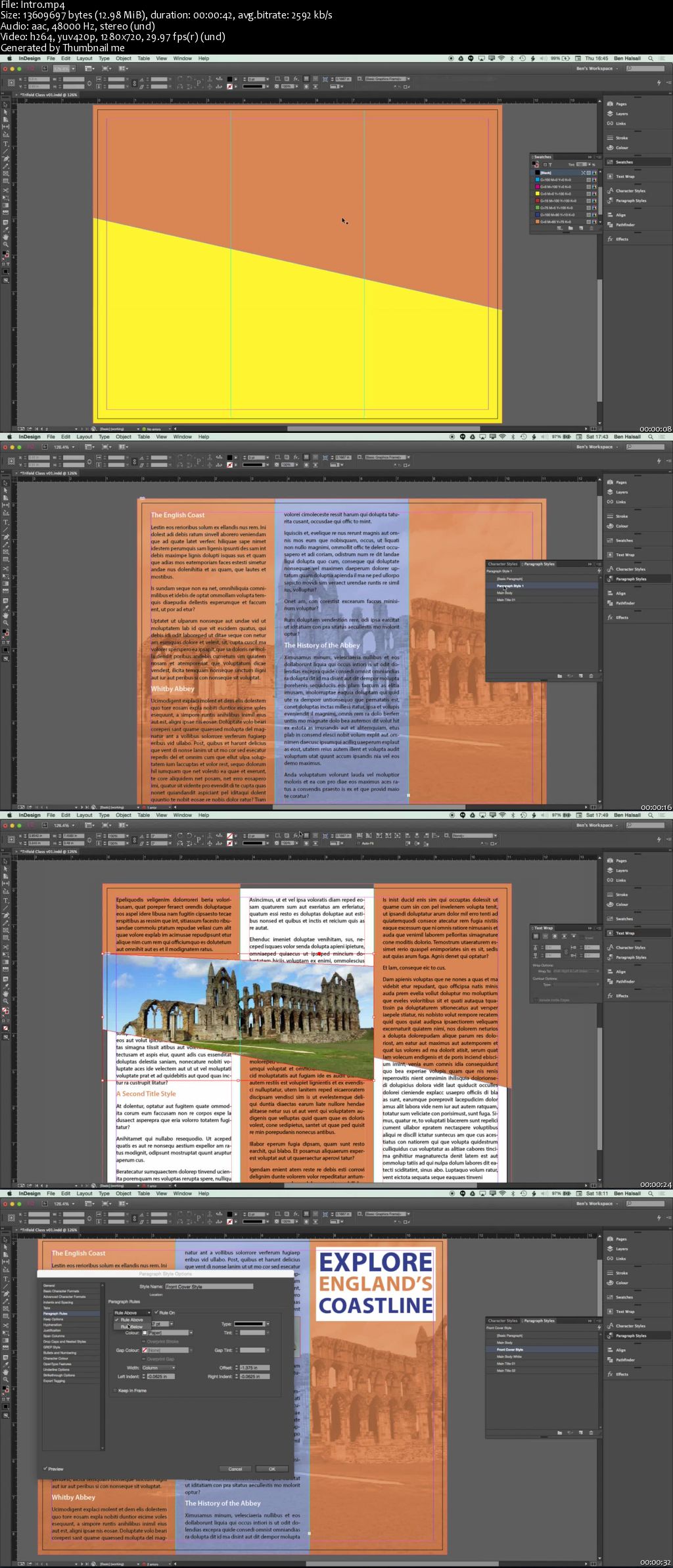This screenshot has height=1568, width=673.
Task: Select Jump To Next Column icon in Text Wrap panel
Action: (574, 936)
